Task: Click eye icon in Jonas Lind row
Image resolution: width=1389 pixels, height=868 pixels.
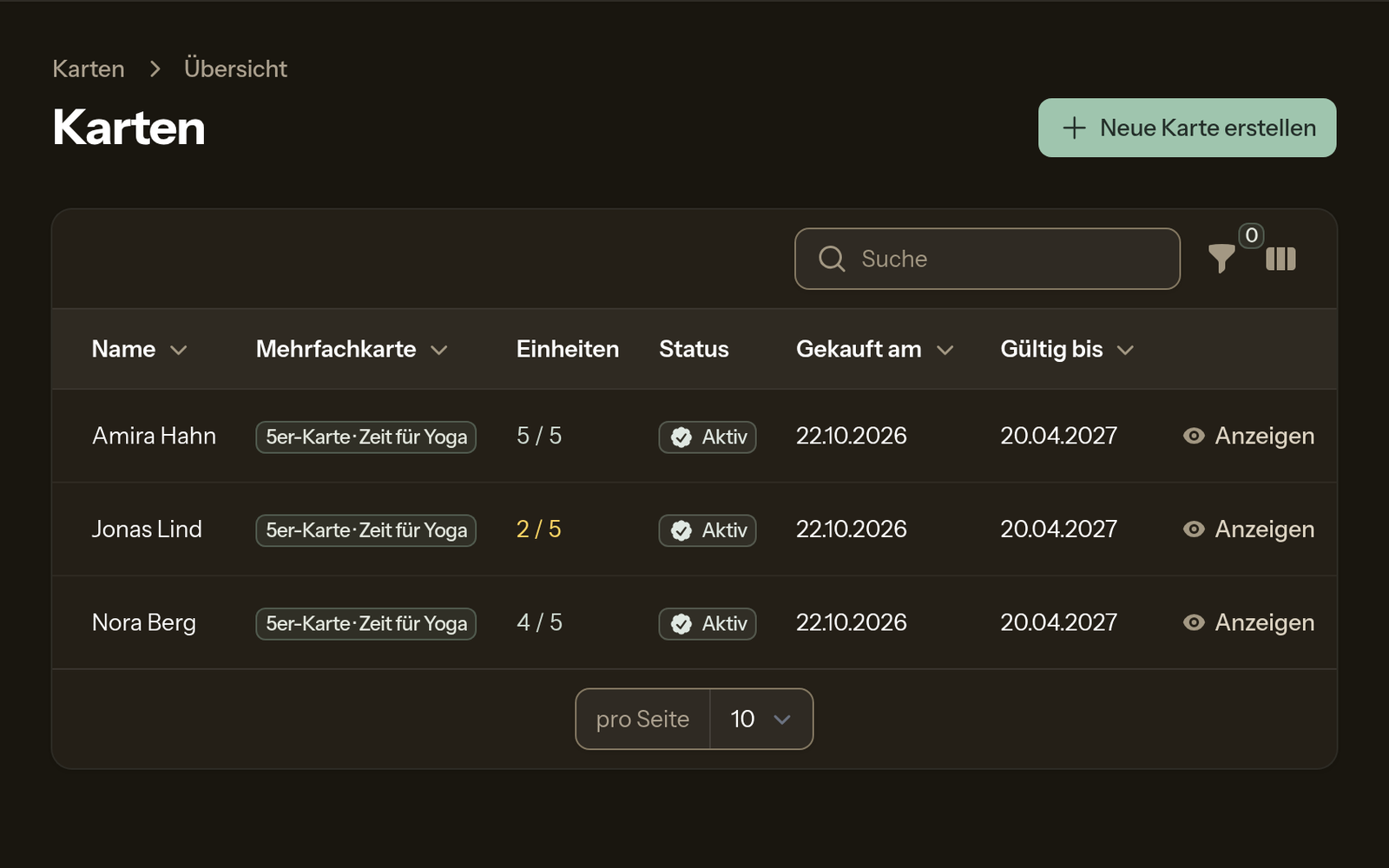Action: pos(1194,529)
